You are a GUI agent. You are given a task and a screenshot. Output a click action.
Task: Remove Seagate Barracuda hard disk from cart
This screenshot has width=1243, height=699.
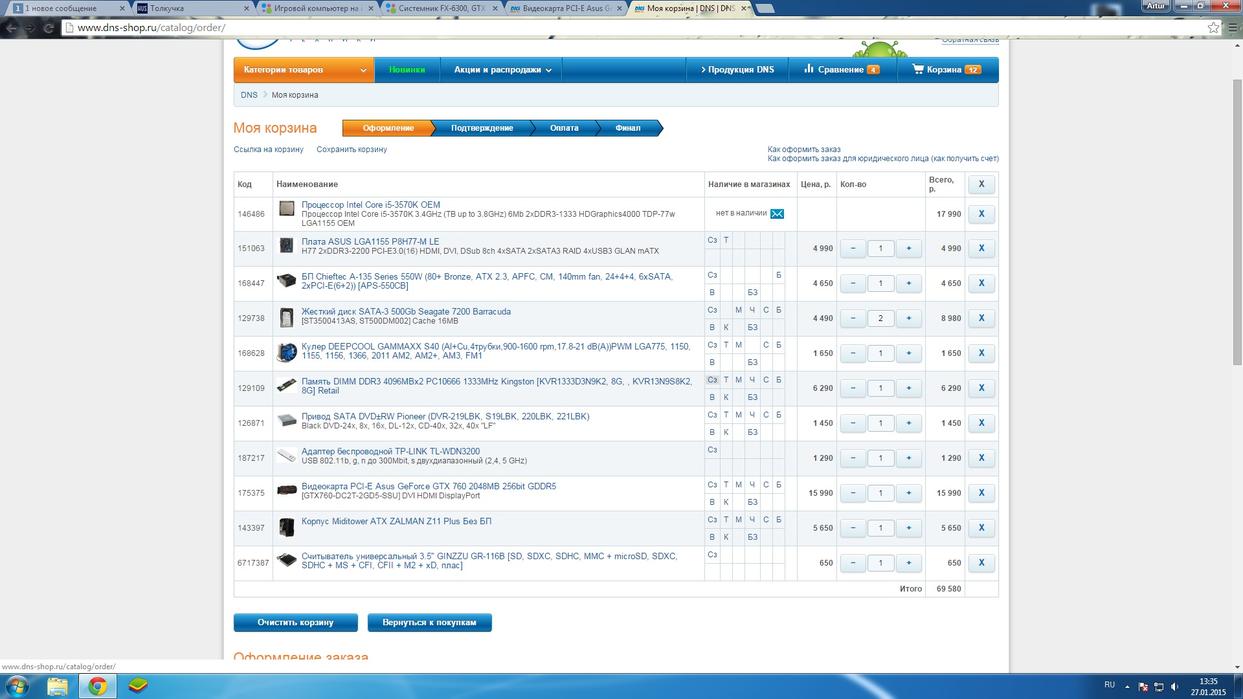(981, 318)
